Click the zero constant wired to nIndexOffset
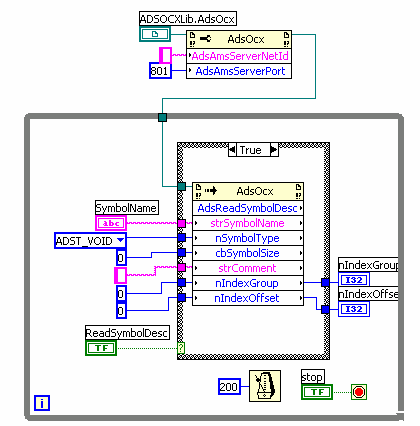 [121, 311]
